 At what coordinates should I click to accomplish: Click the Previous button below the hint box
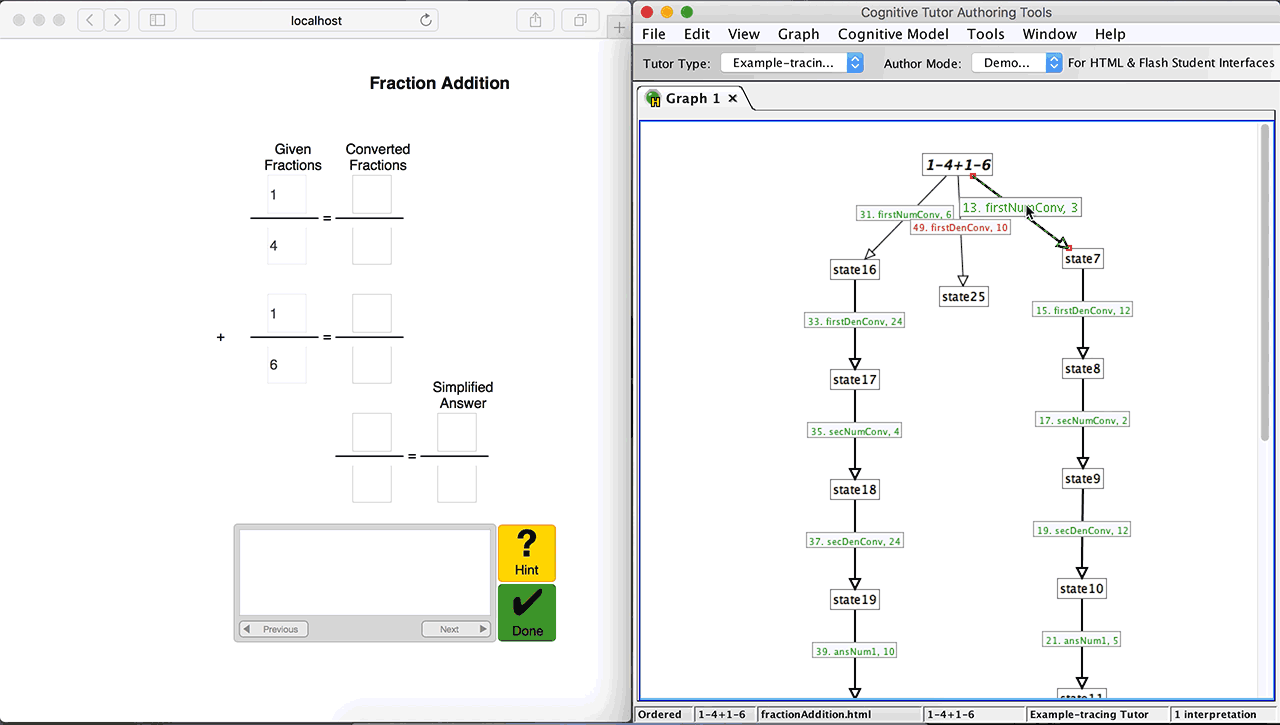272,628
